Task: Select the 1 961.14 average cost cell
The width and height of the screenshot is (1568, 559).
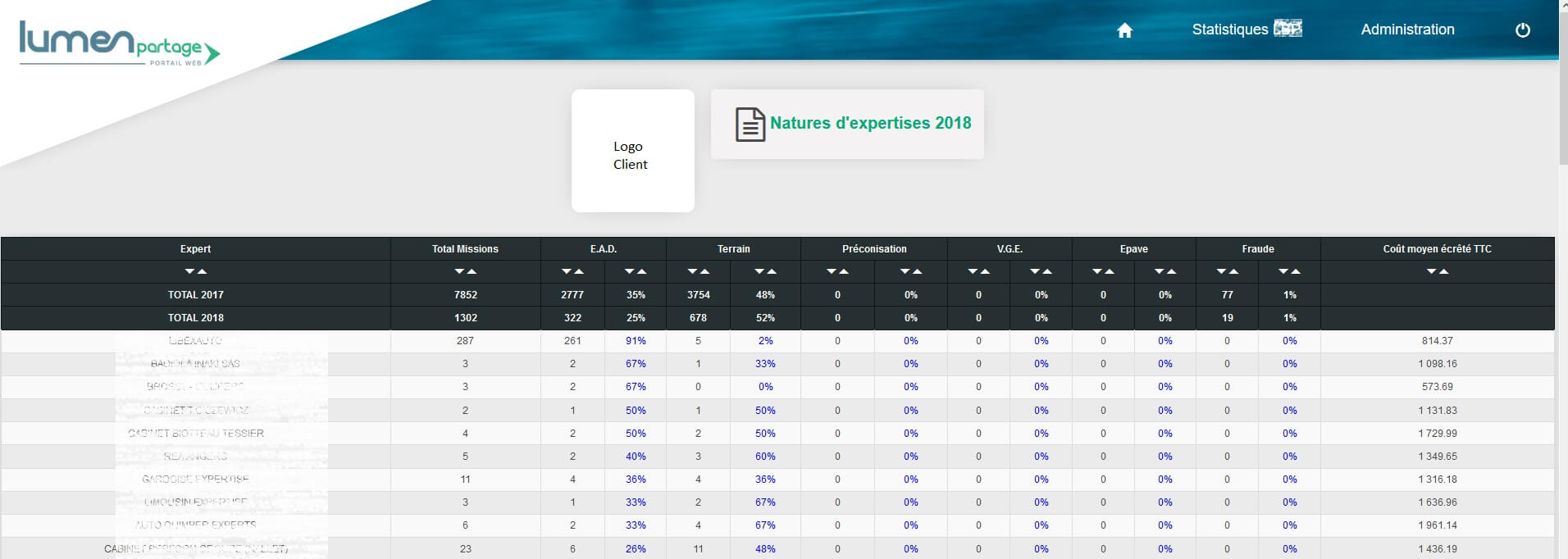Action: [x=1438, y=525]
